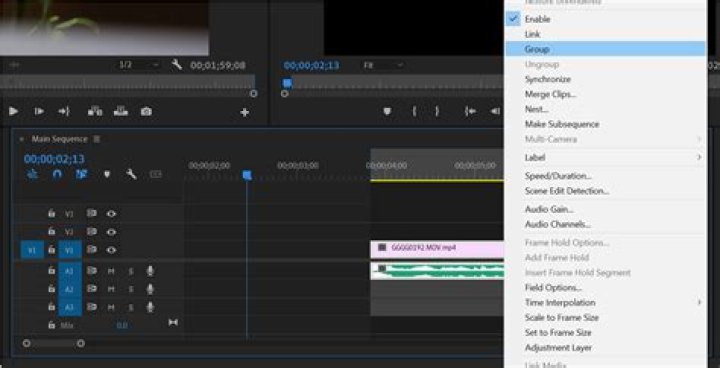Image resolution: width=720 pixels, height=368 pixels.
Task: Open the Time Interpolation submenu
Action: click(605, 302)
